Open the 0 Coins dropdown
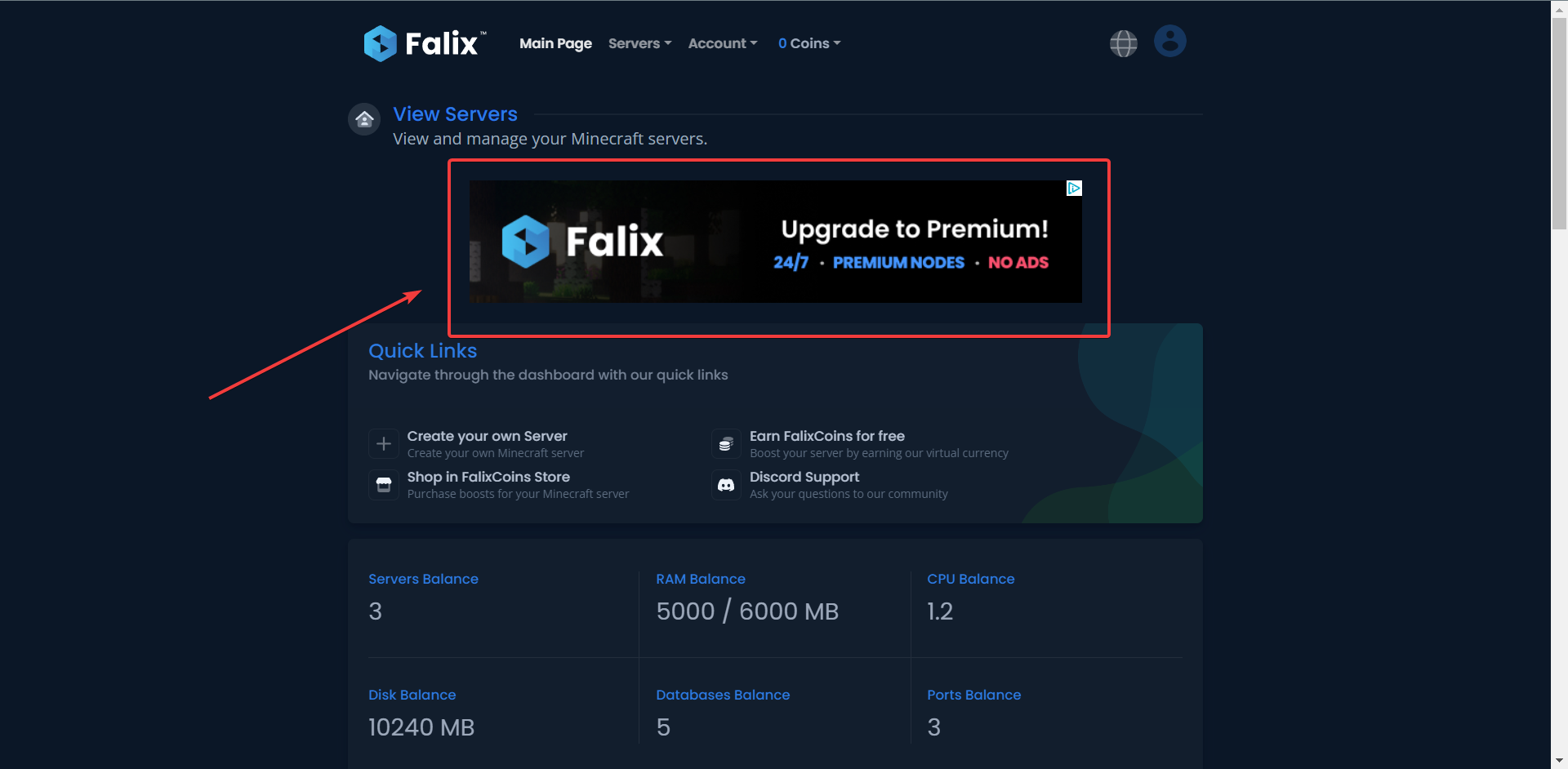Viewport: 1568px width, 769px height. [x=808, y=43]
